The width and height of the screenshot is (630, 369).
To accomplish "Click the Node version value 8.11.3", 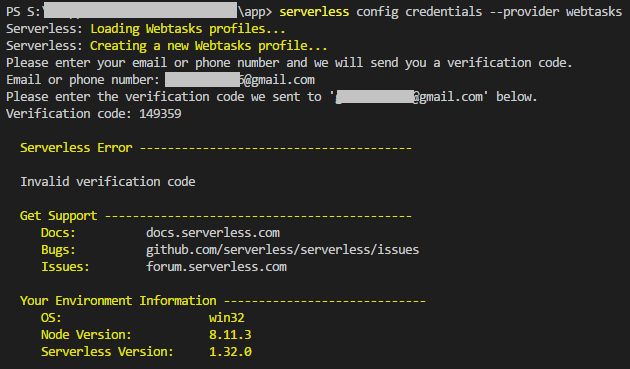I will point(230,334).
